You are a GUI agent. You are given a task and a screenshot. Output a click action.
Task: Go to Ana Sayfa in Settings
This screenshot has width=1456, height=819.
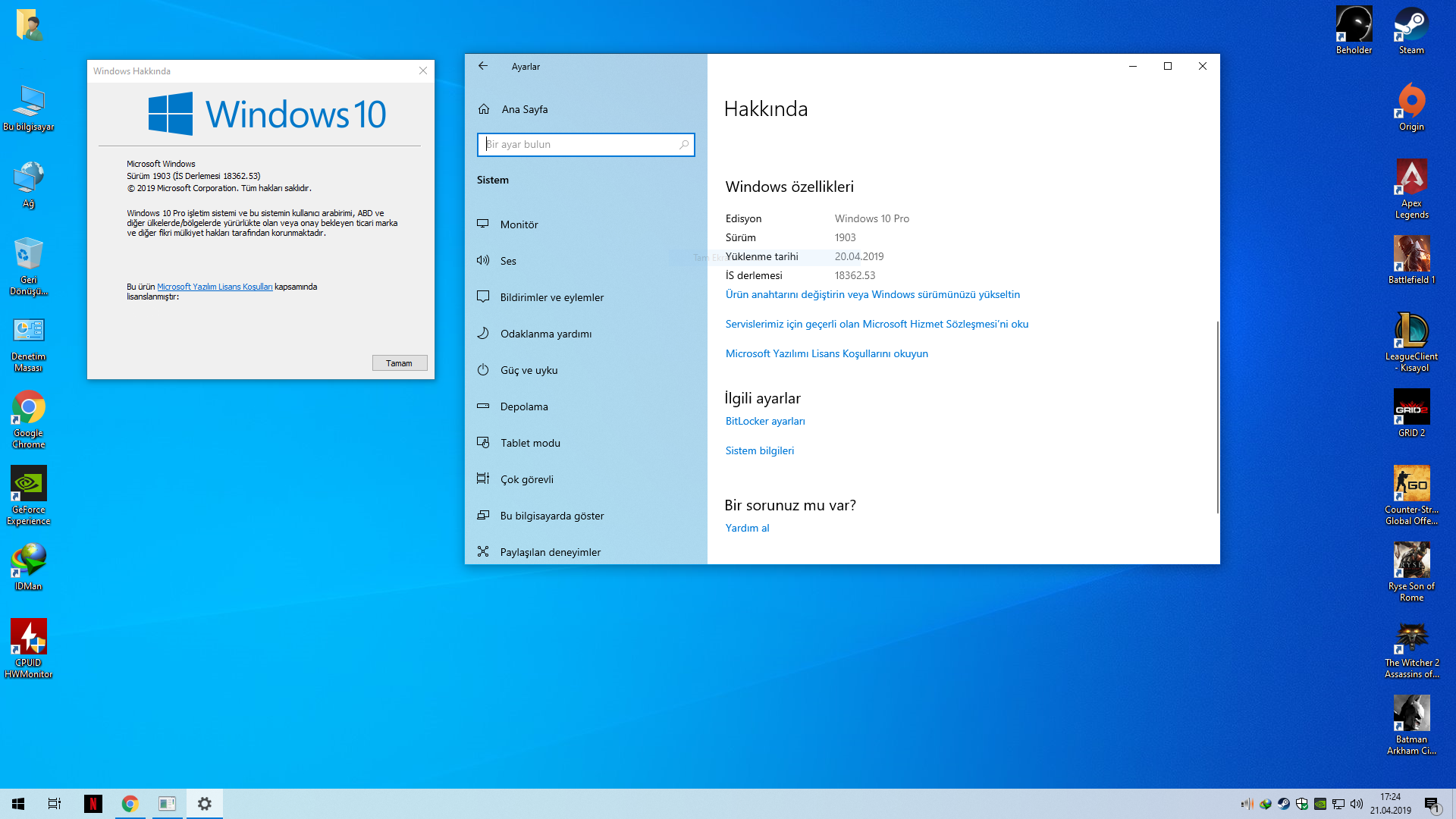point(586,109)
